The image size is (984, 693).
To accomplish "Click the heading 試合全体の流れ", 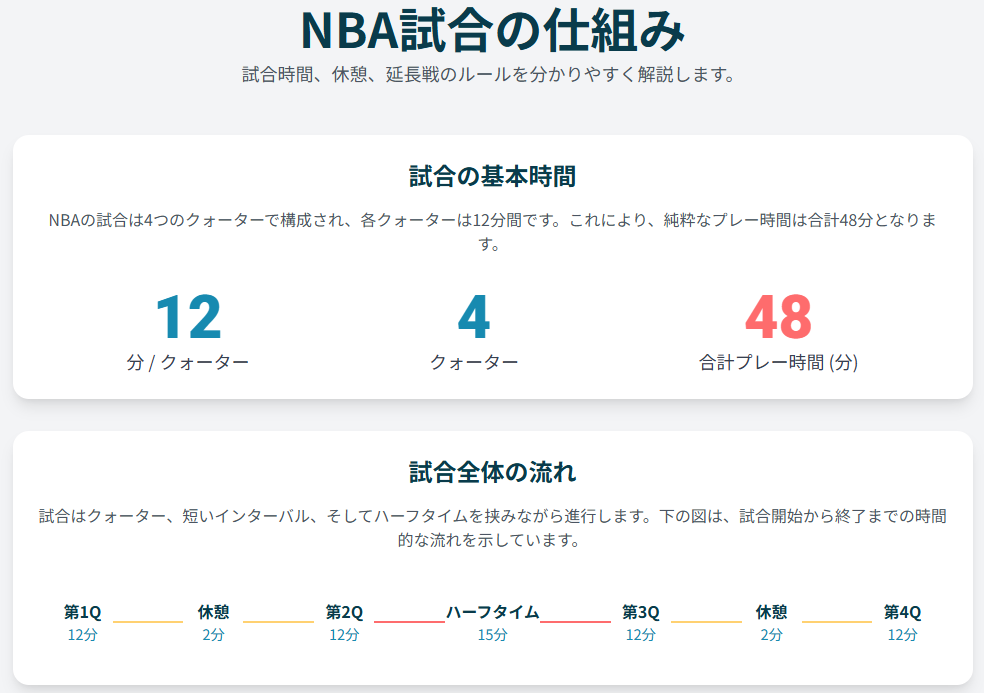I will coord(493,472).
